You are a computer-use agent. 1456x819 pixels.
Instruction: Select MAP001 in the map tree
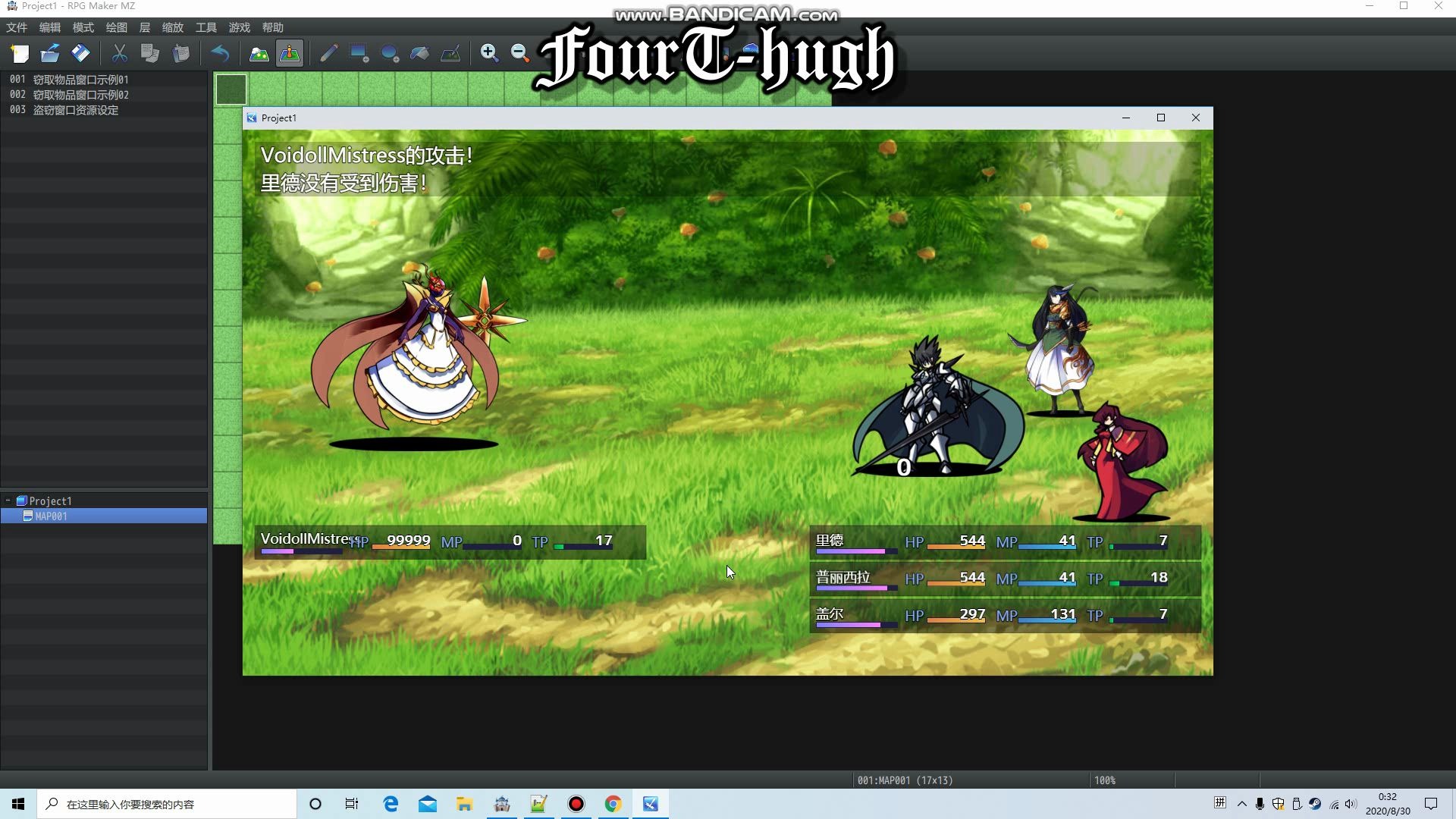coord(51,516)
